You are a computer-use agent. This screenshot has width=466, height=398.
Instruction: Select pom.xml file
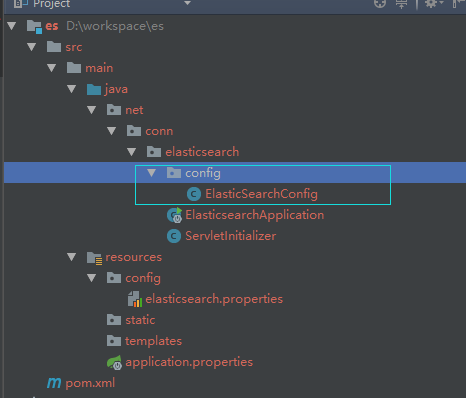tap(90, 383)
